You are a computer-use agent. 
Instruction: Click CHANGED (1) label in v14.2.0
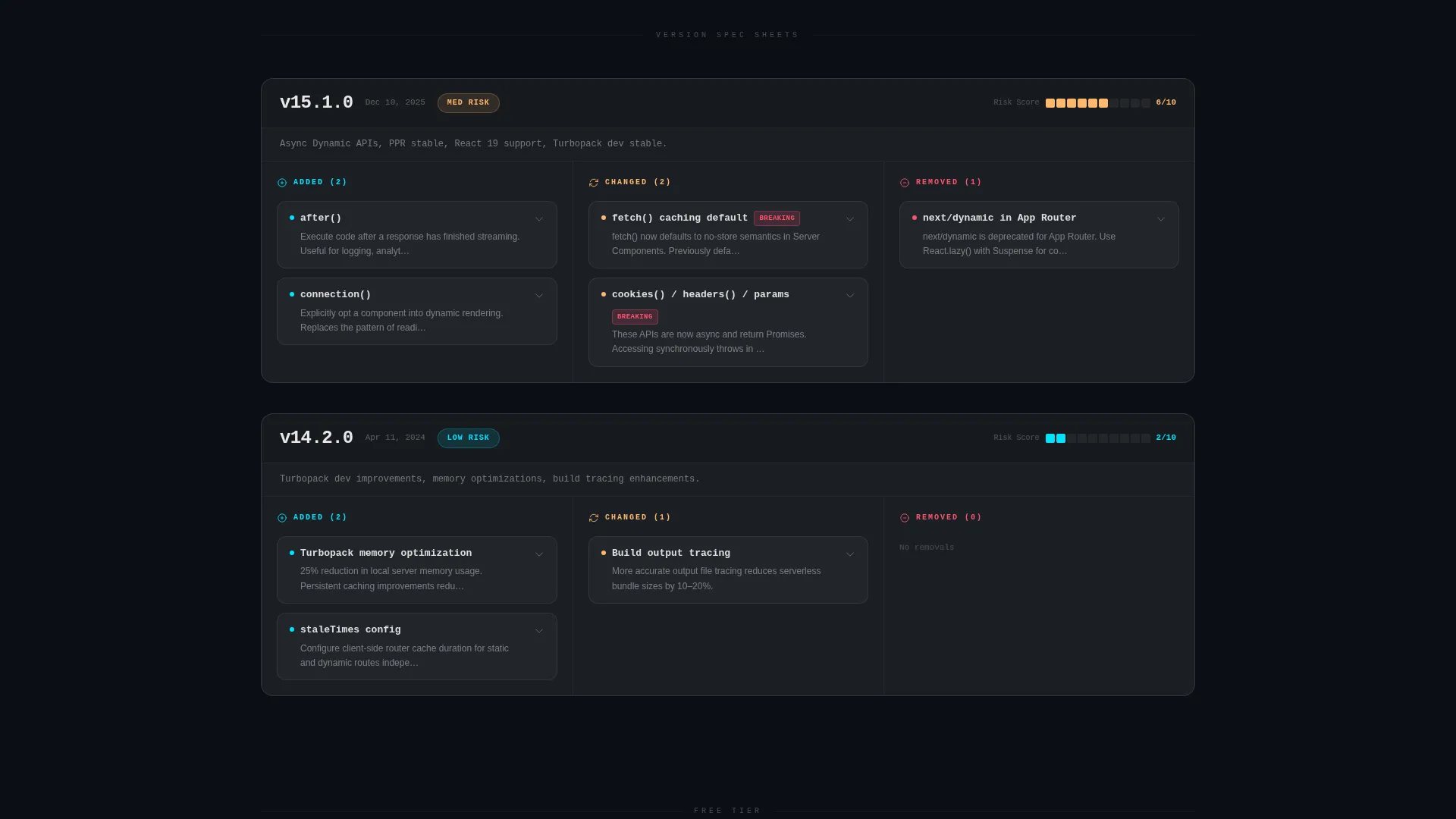pyautogui.click(x=638, y=517)
